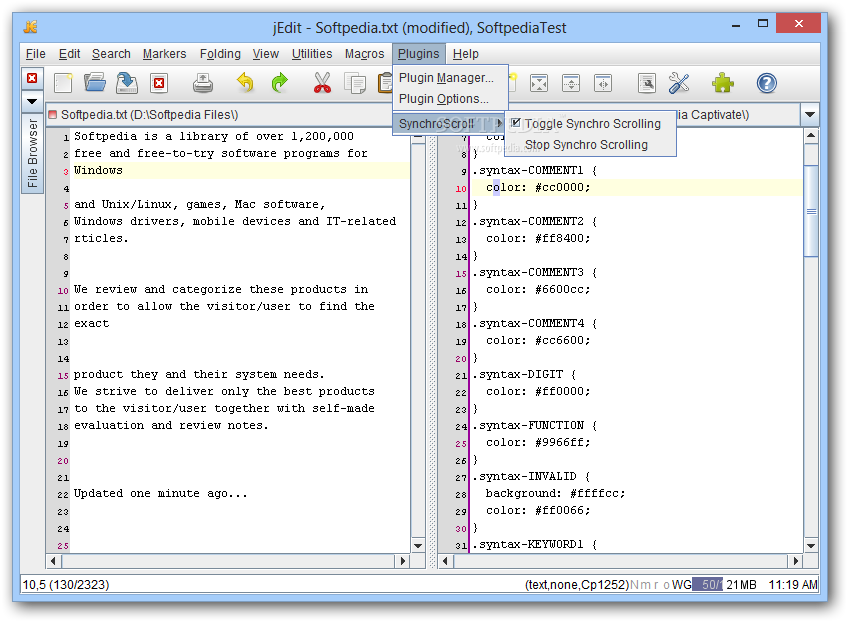Click right pane horizontal scroll right arrow
The width and height of the screenshot is (848, 622).
(x=796, y=561)
